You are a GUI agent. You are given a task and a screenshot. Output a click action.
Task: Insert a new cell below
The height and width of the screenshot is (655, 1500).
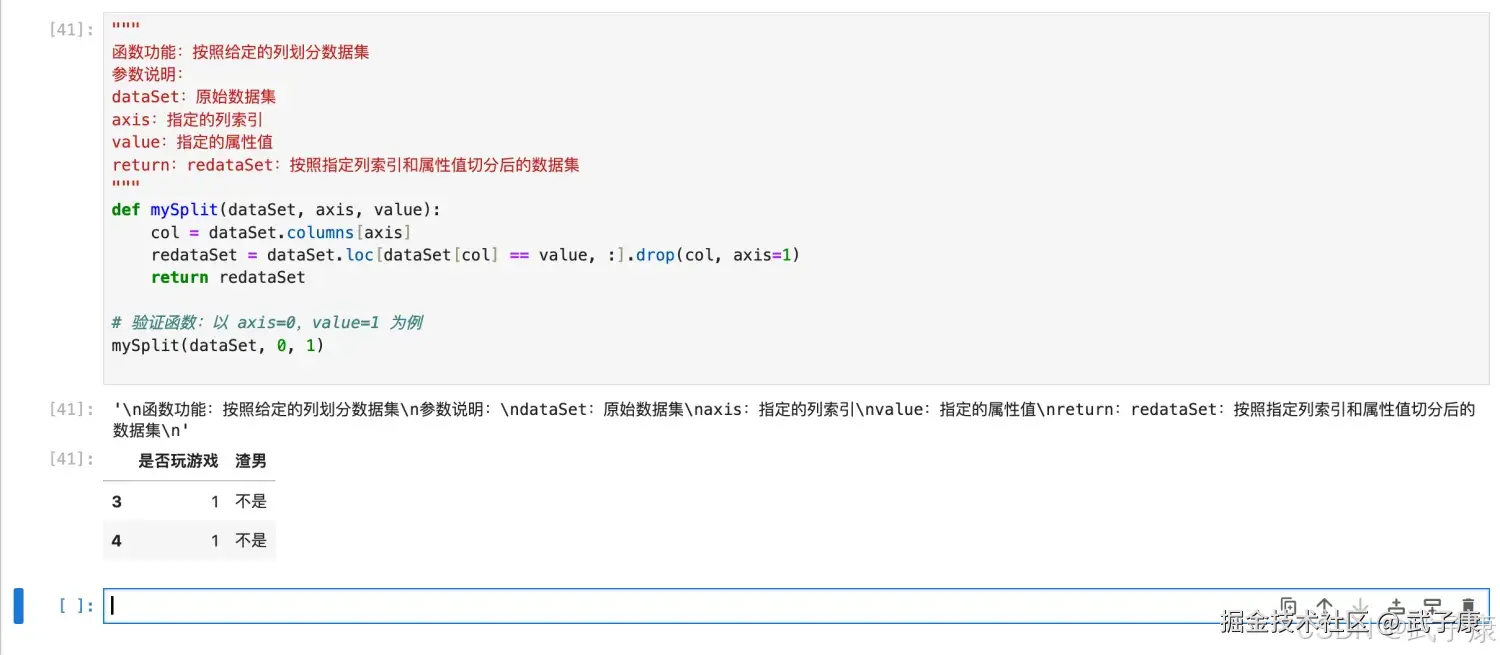pos(1432,606)
